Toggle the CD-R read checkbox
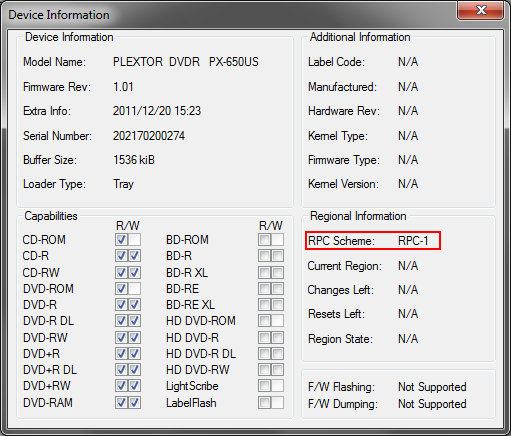This screenshot has width=511, height=436. click(x=121, y=256)
